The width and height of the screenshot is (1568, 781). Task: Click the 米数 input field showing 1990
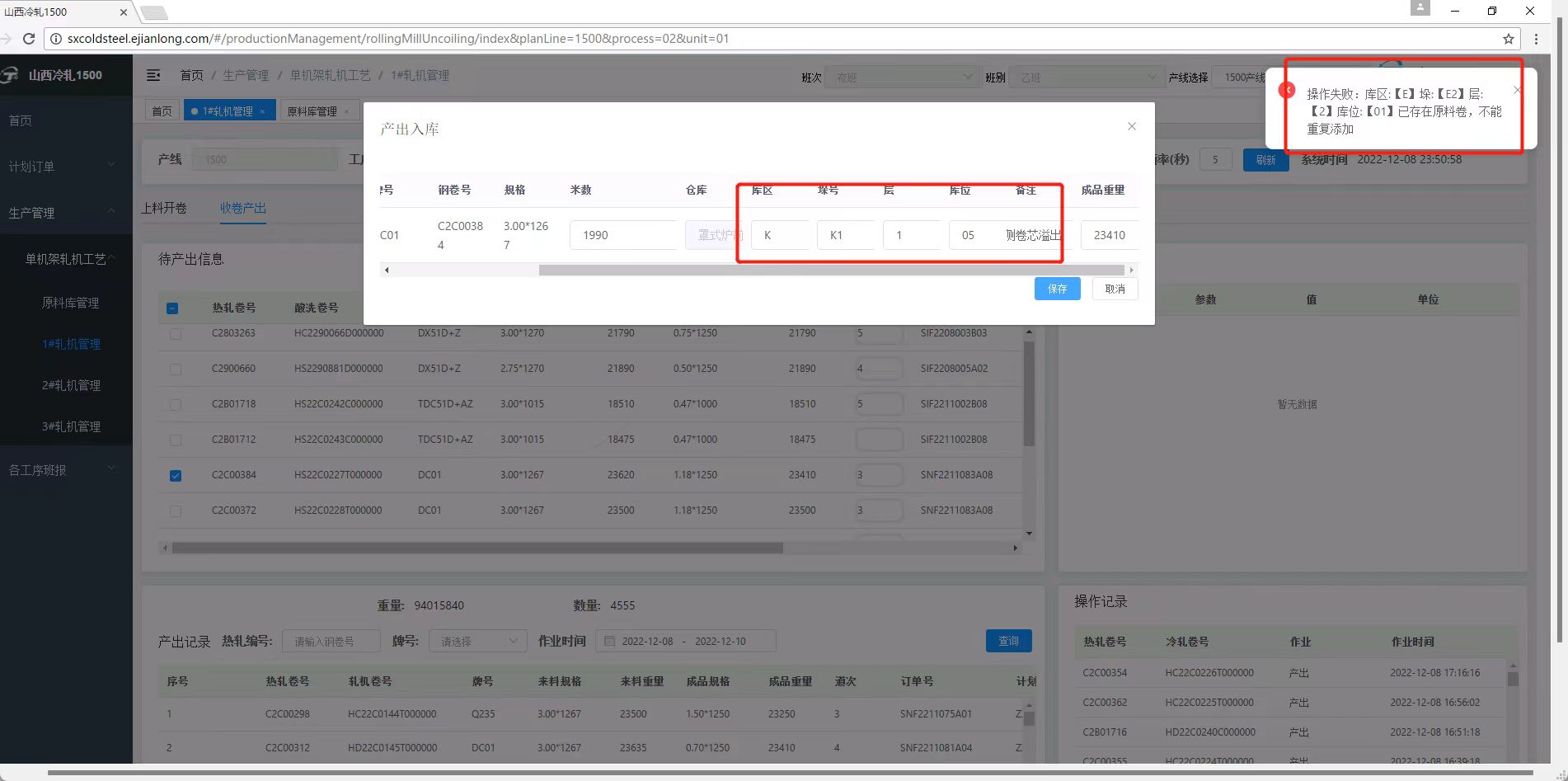pyautogui.click(x=623, y=235)
